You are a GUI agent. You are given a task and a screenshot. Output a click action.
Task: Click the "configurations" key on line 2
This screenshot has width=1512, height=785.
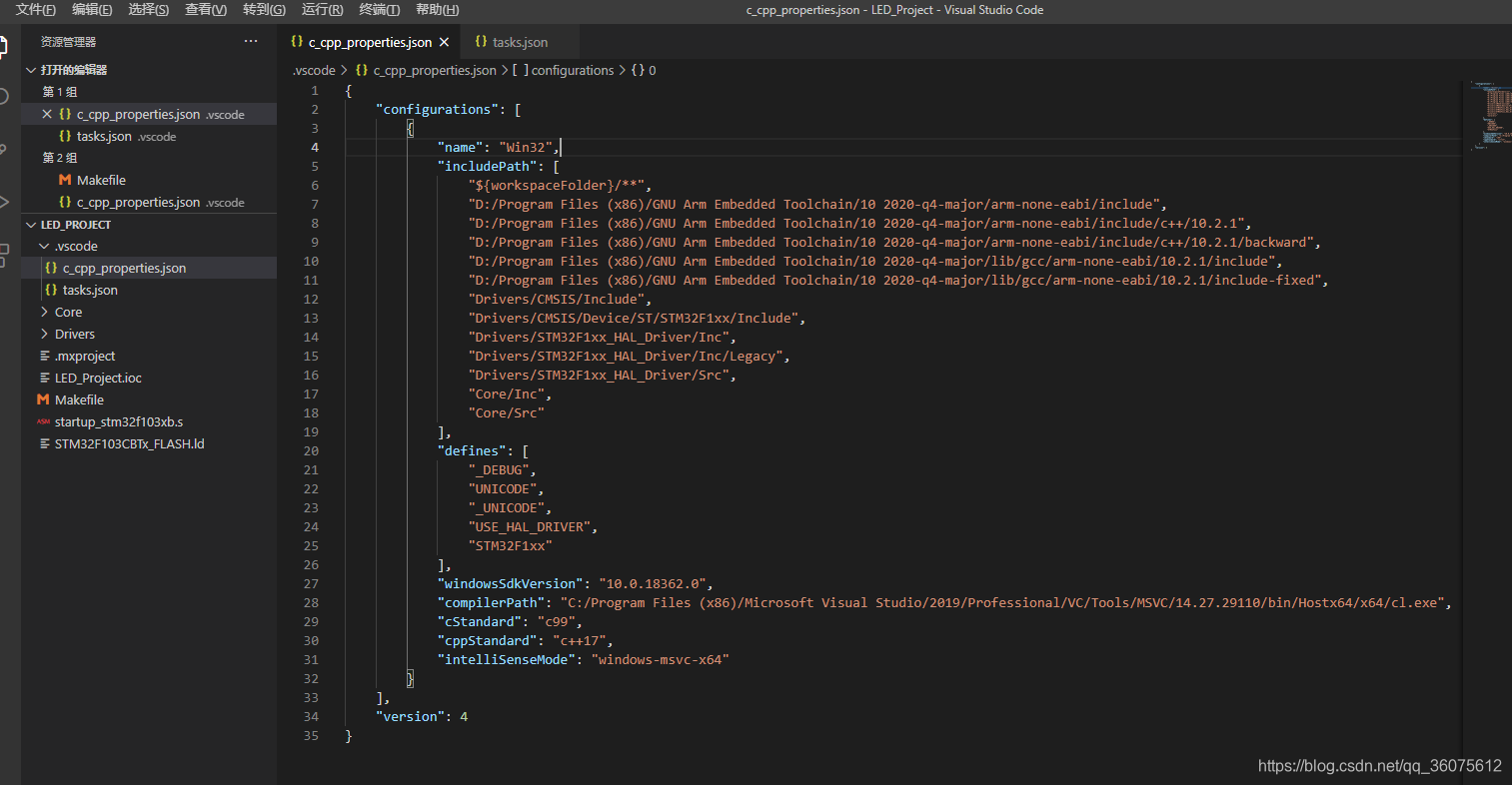438,109
